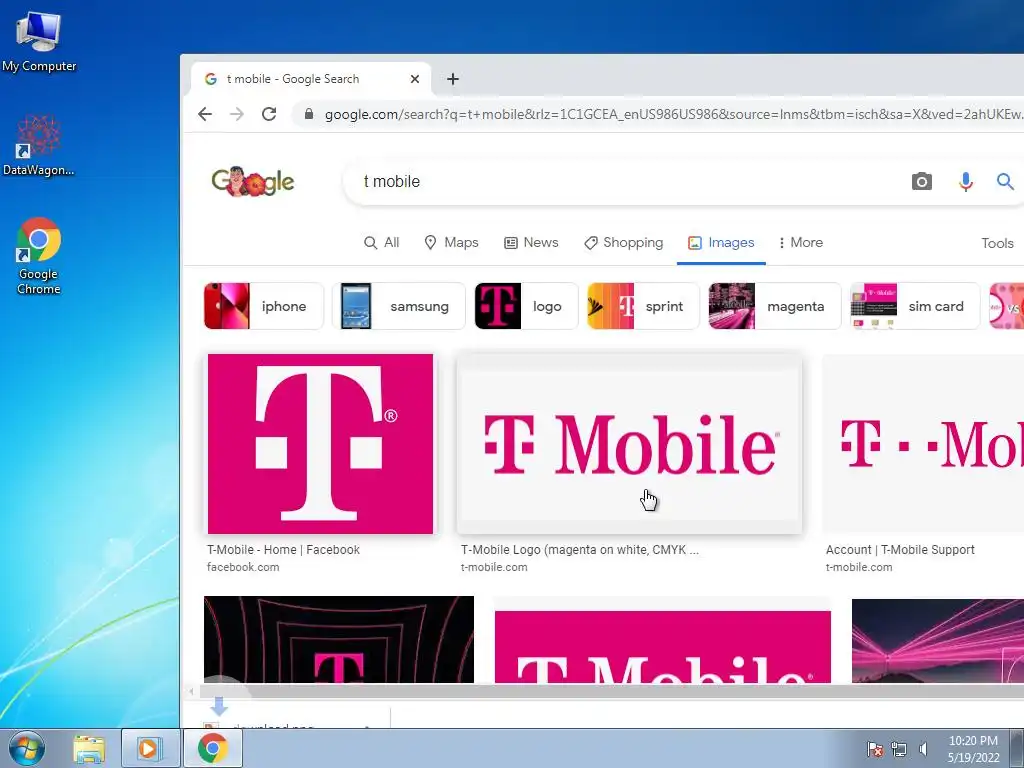Click the Chrome taskbar button
This screenshot has height=768, width=1024.
[212, 748]
